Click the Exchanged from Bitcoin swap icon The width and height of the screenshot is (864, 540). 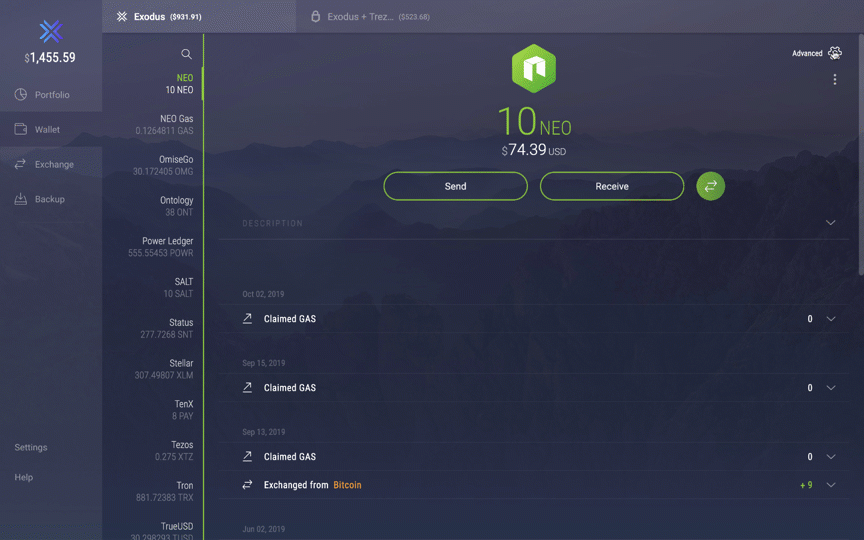[x=247, y=484]
